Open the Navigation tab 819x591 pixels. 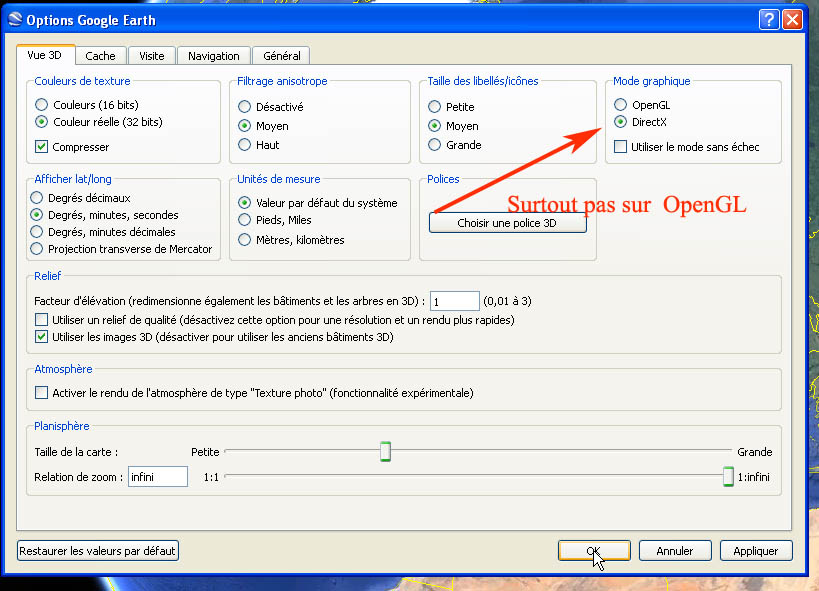click(214, 56)
